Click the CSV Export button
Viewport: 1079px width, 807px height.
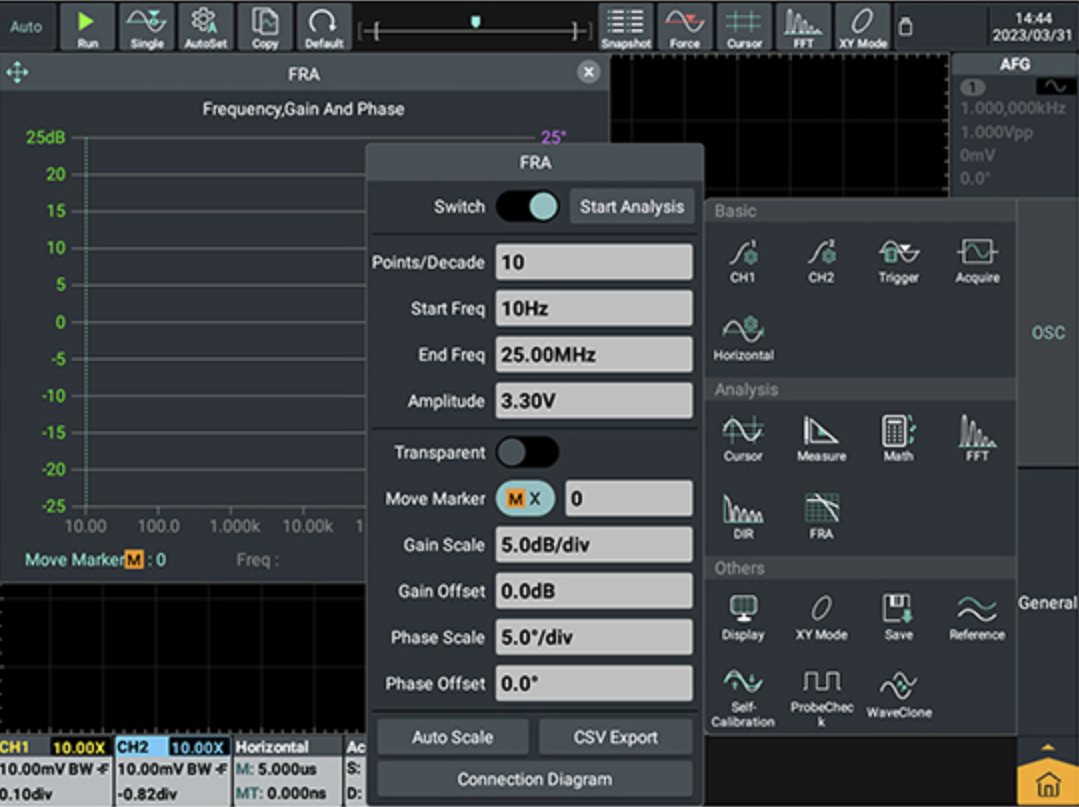615,737
